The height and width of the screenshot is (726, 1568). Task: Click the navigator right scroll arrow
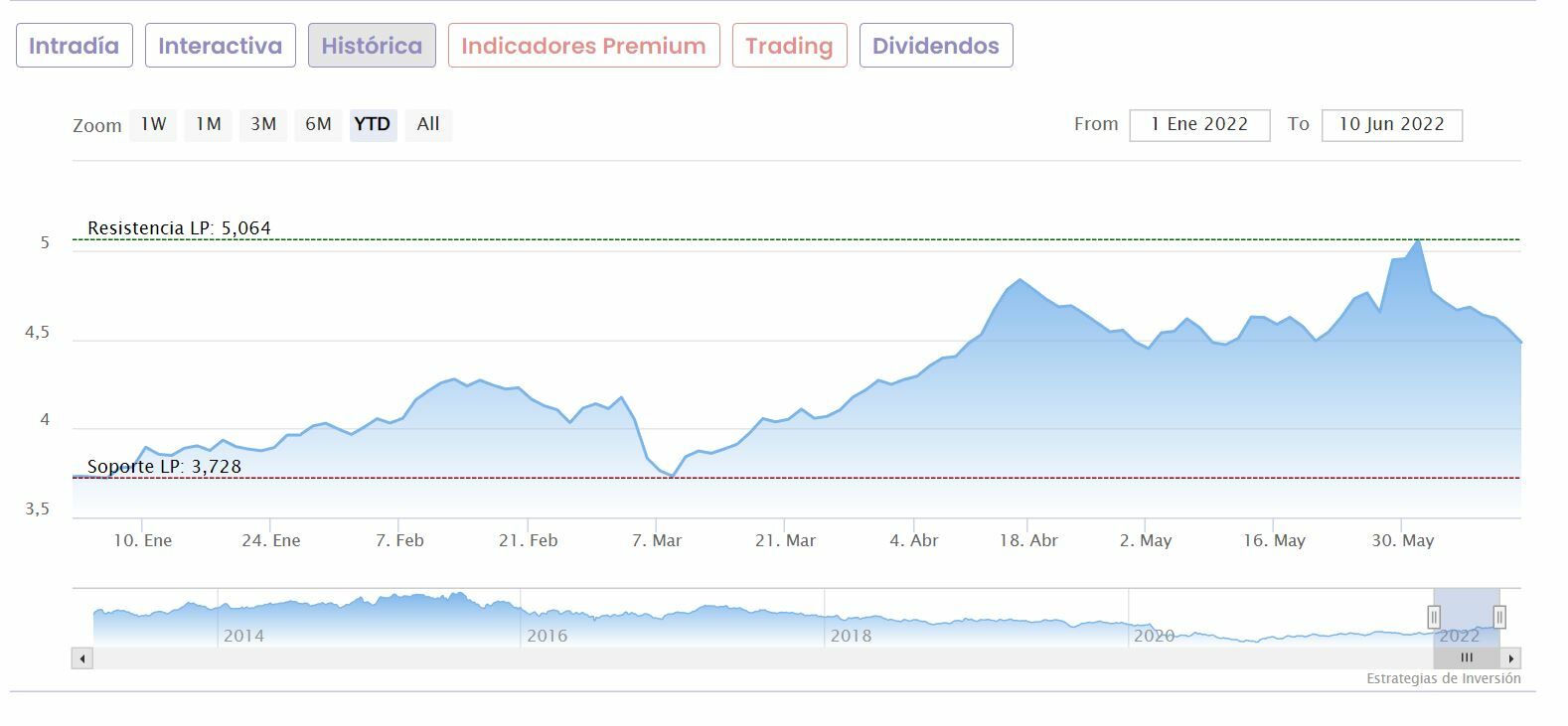click(1511, 658)
